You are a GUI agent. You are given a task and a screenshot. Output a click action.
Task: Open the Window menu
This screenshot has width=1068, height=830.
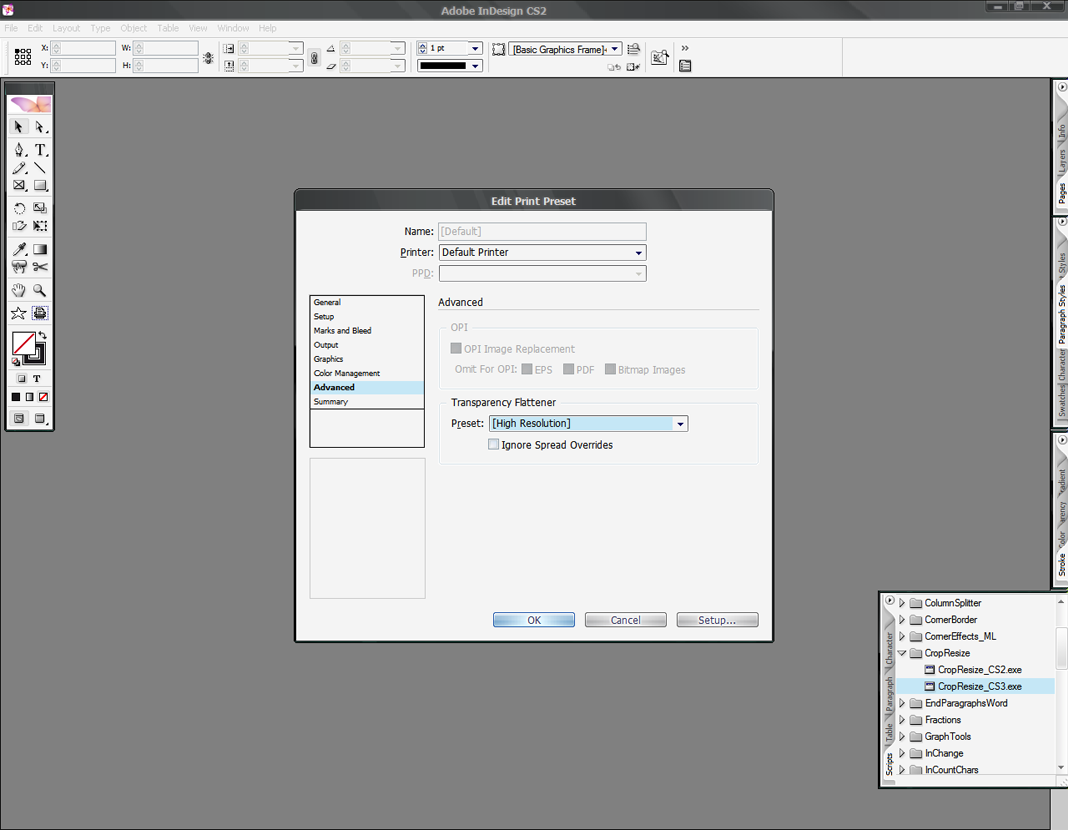233,28
